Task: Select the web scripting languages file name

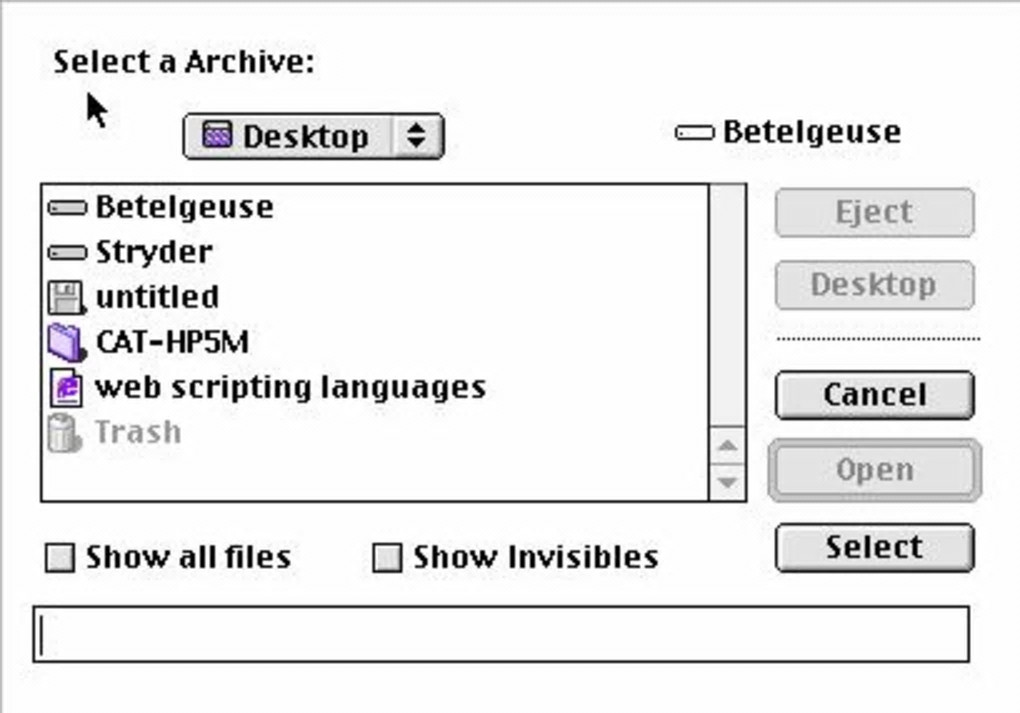Action: pos(290,388)
